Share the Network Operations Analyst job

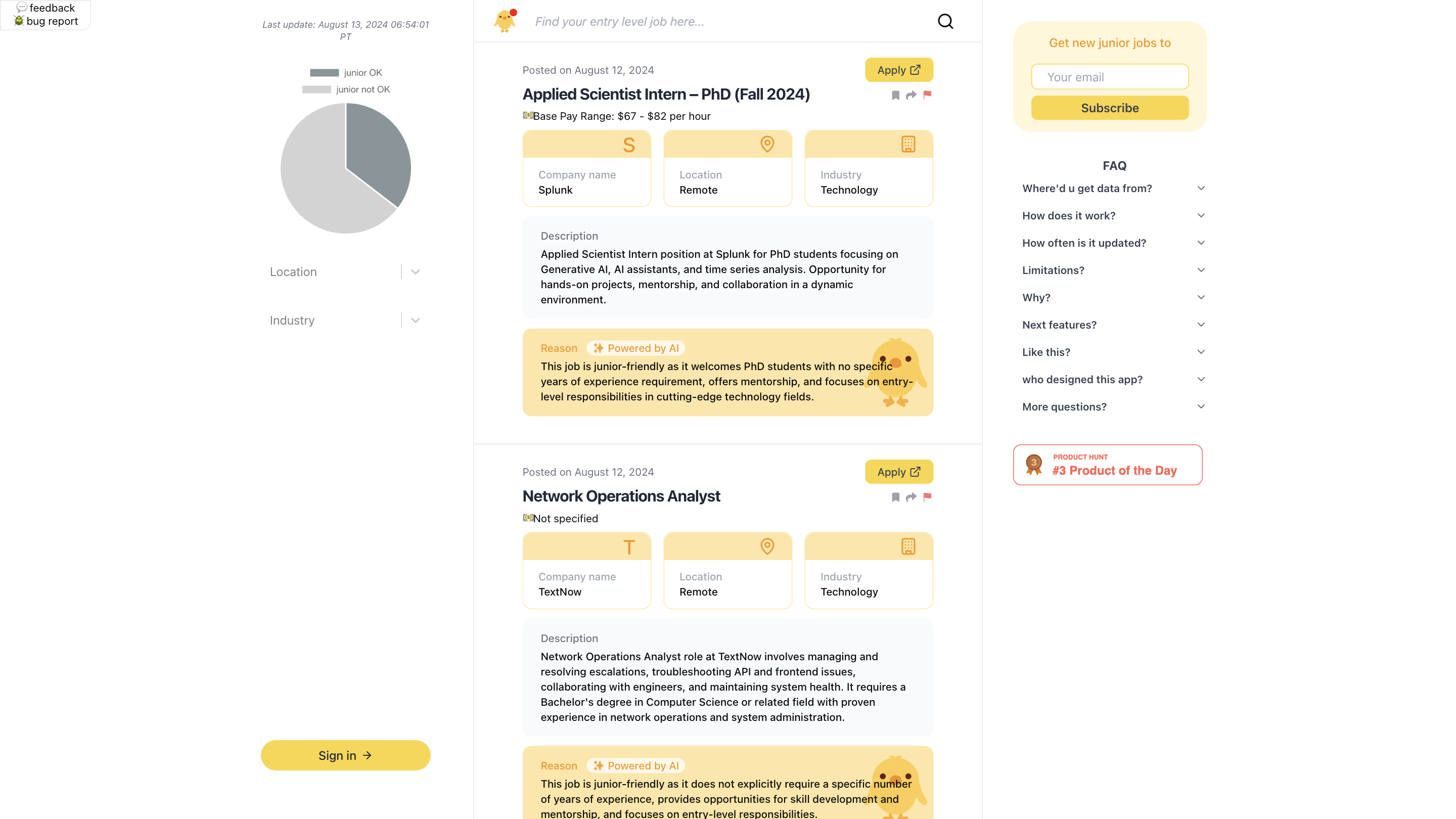coord(911,497)
